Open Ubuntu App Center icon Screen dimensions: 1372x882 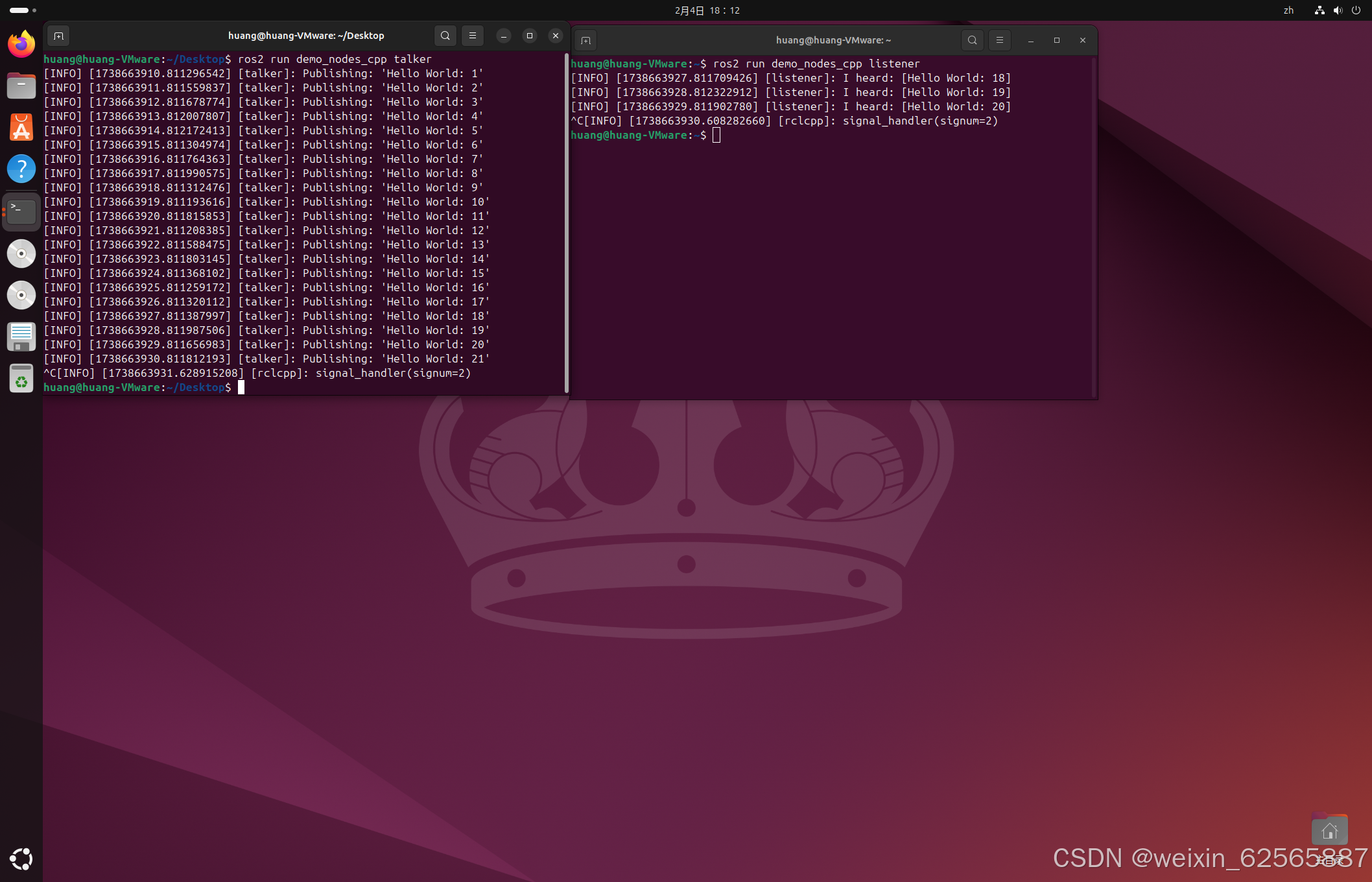click(x=21, y=128)
